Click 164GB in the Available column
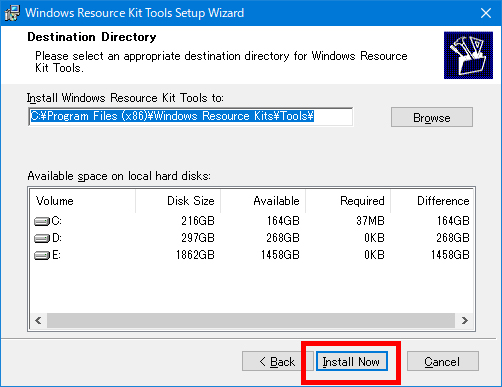502x387 pixels. (x=283, y=221)
